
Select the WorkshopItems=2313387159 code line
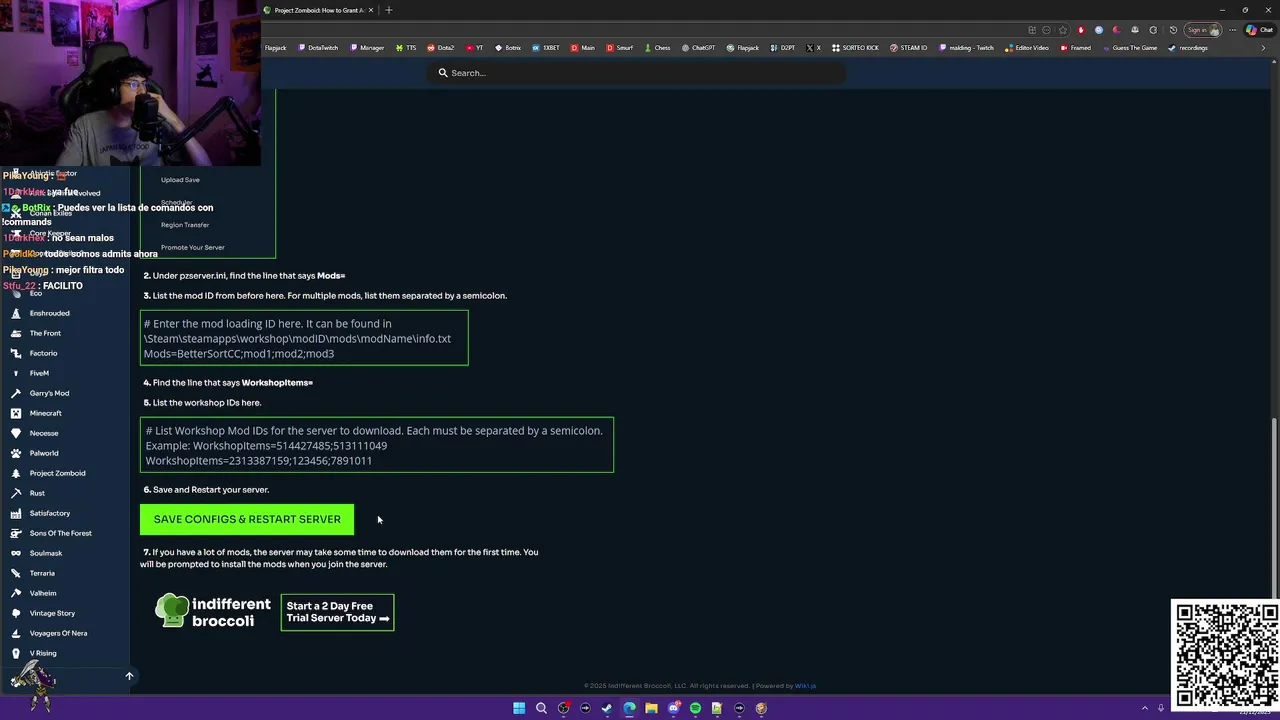click(259, 461)
